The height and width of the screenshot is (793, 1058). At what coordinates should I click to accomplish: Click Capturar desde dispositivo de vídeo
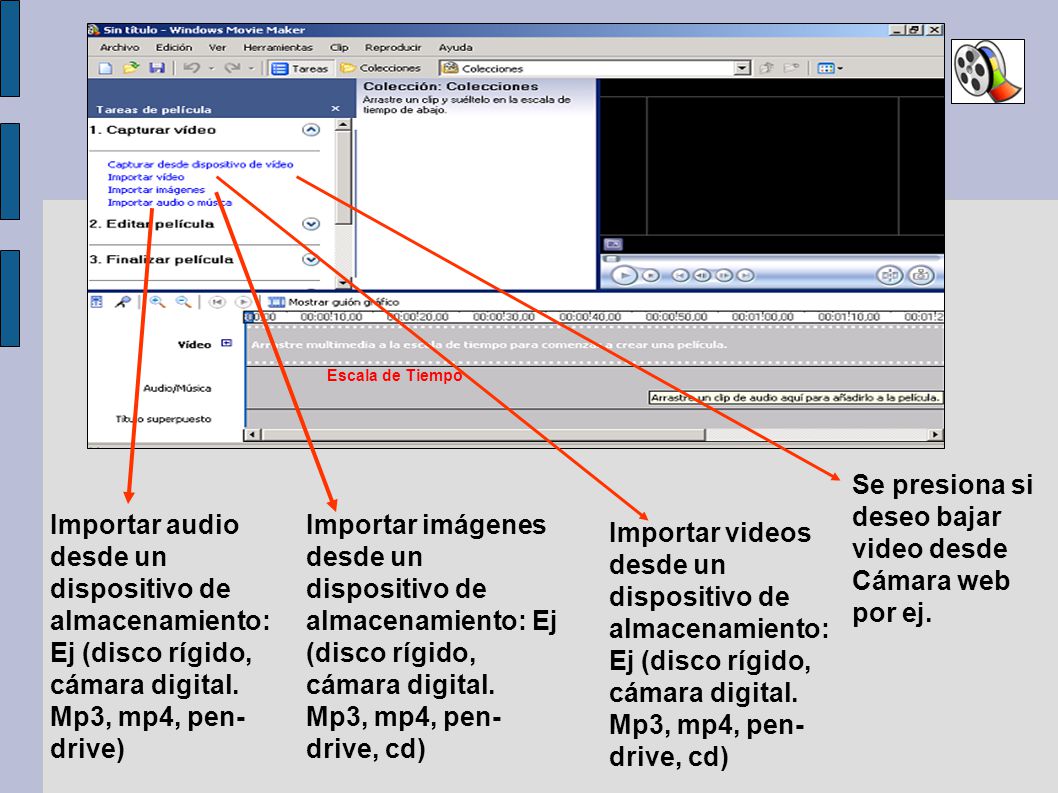tap(200, 164)
